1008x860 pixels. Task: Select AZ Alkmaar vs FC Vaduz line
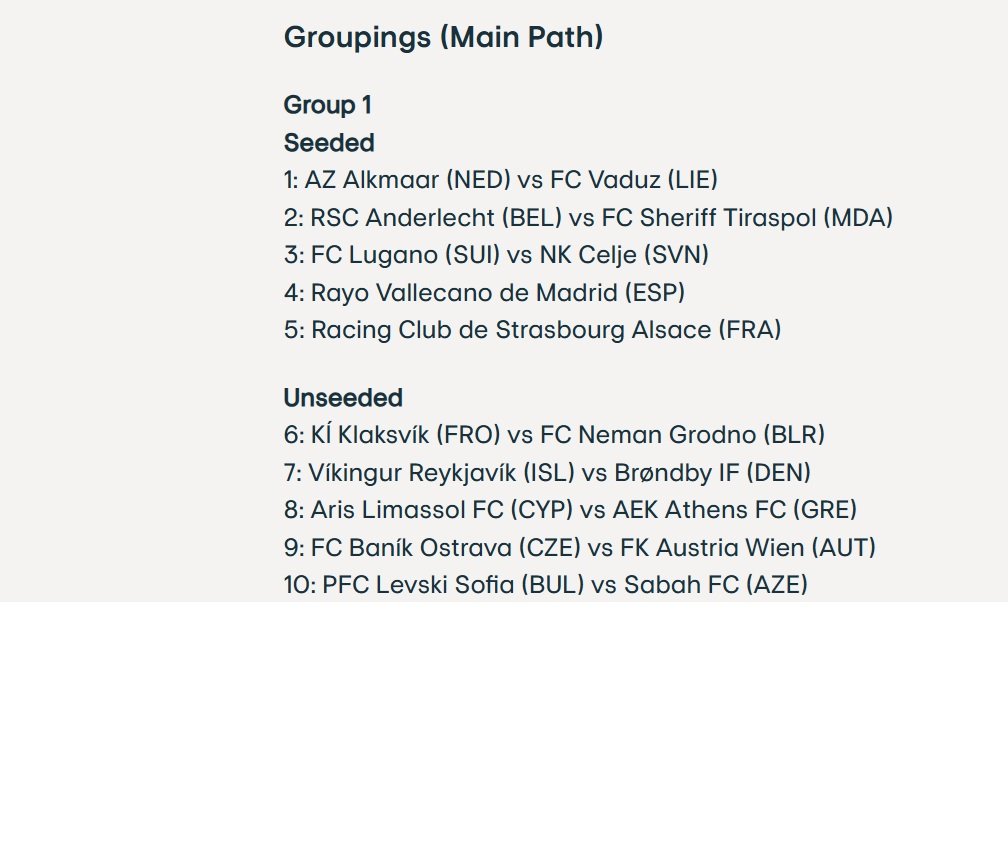click(x=501, y=180)
